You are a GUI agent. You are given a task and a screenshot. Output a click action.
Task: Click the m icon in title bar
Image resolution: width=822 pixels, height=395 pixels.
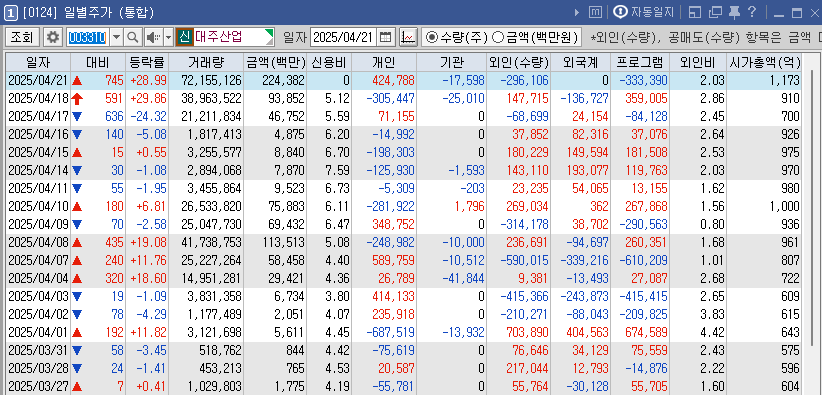(x=595, y=12)
